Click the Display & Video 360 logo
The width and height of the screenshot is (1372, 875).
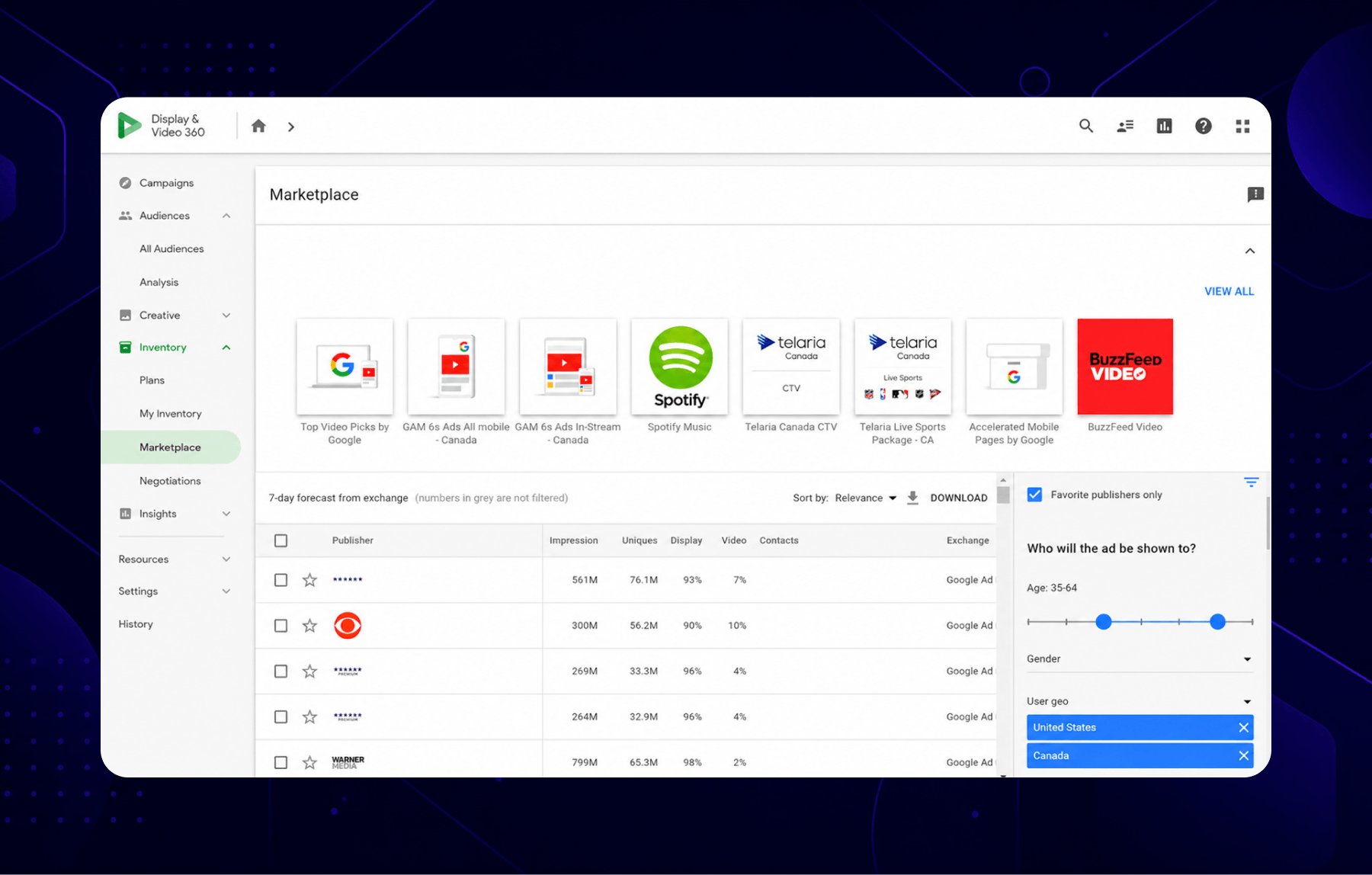point(162,126)
